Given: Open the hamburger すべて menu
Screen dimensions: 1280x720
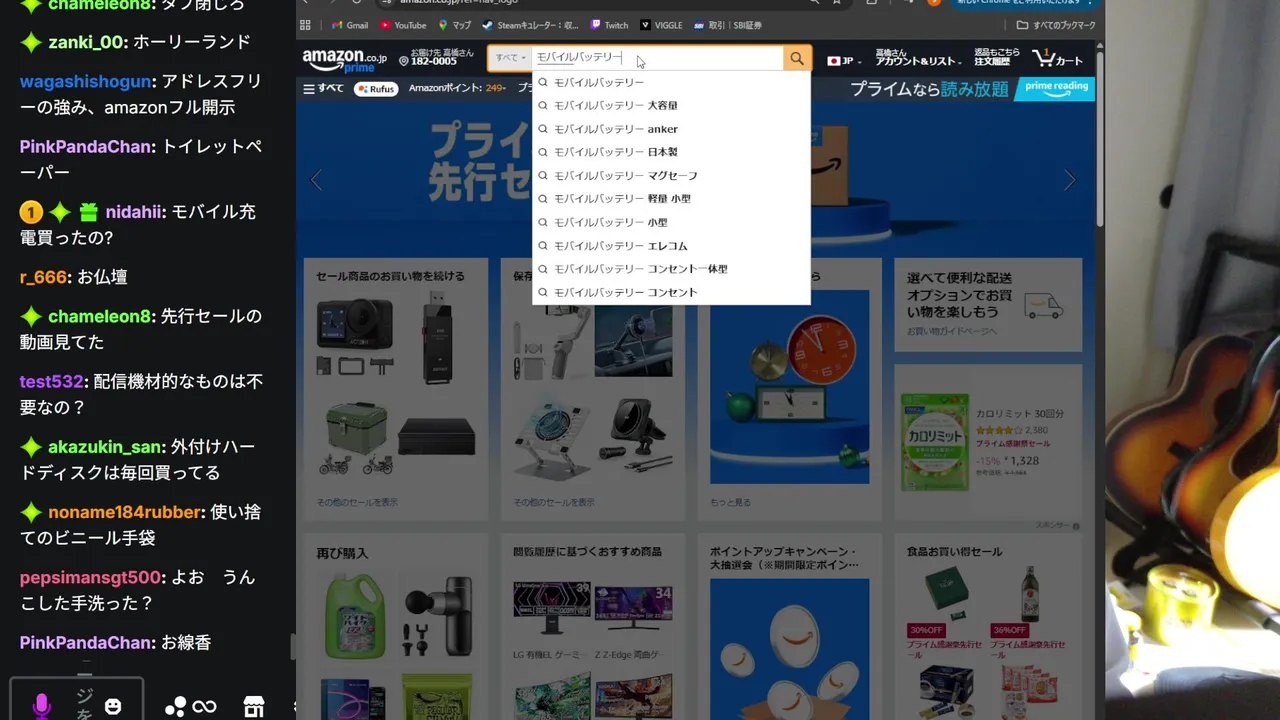Looking at the screenshot, I should click(x=323, y=89).
